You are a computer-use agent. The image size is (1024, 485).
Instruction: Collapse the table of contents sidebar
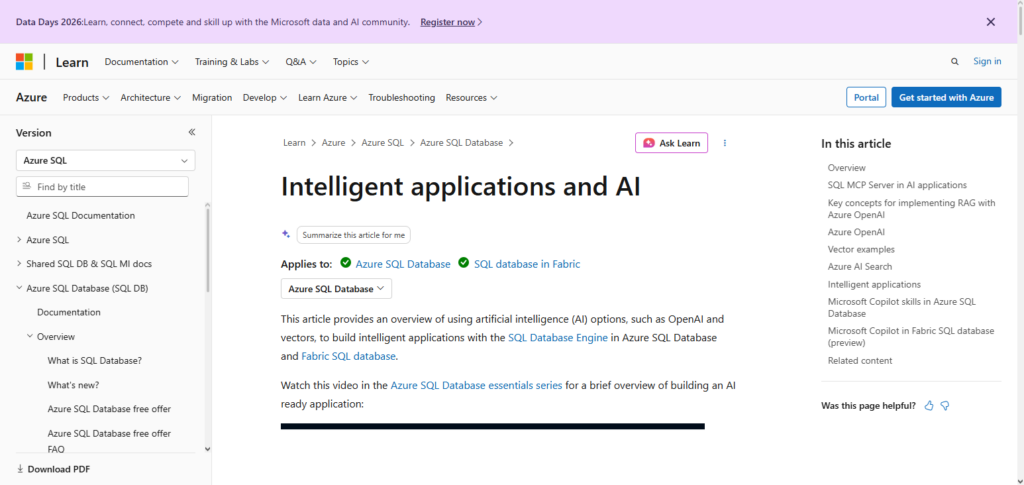coord(192,133)
